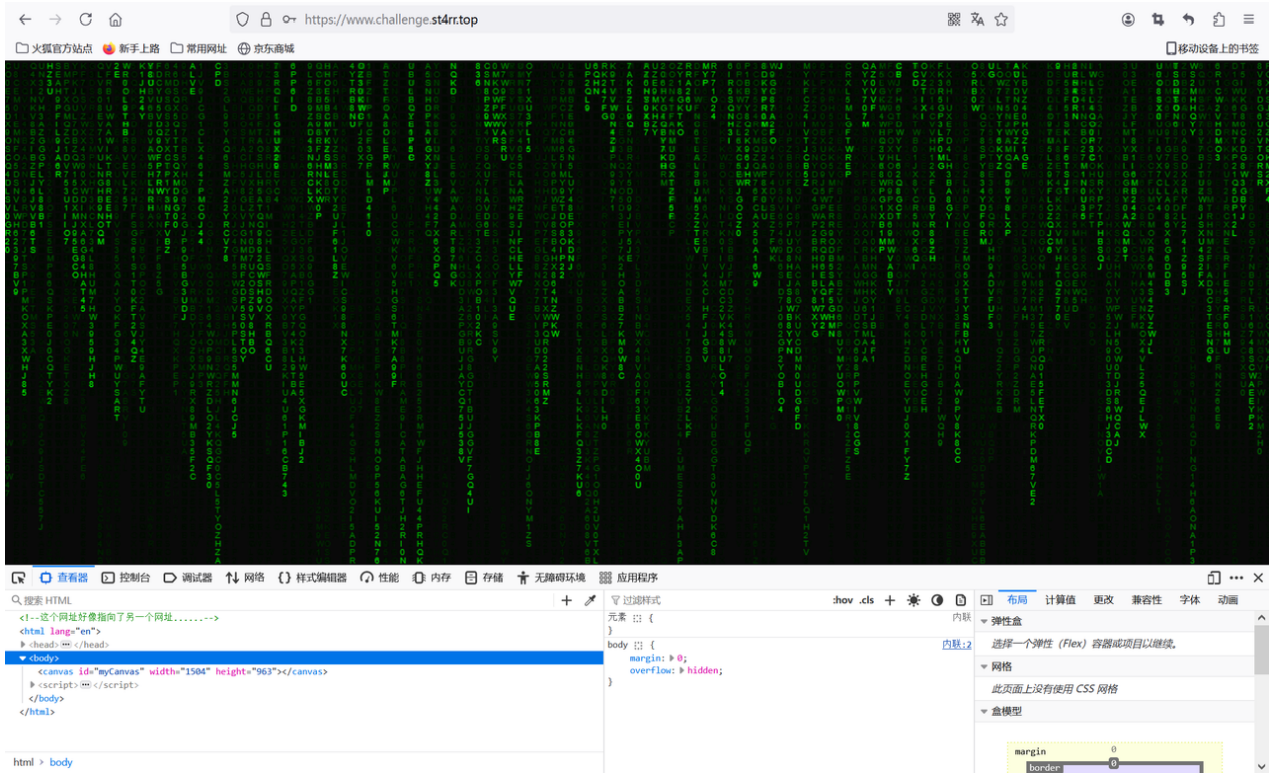This screenshot has height=775, width=1278.
Task: Open the QR code icon in address bar
Action: coord(954,19)
